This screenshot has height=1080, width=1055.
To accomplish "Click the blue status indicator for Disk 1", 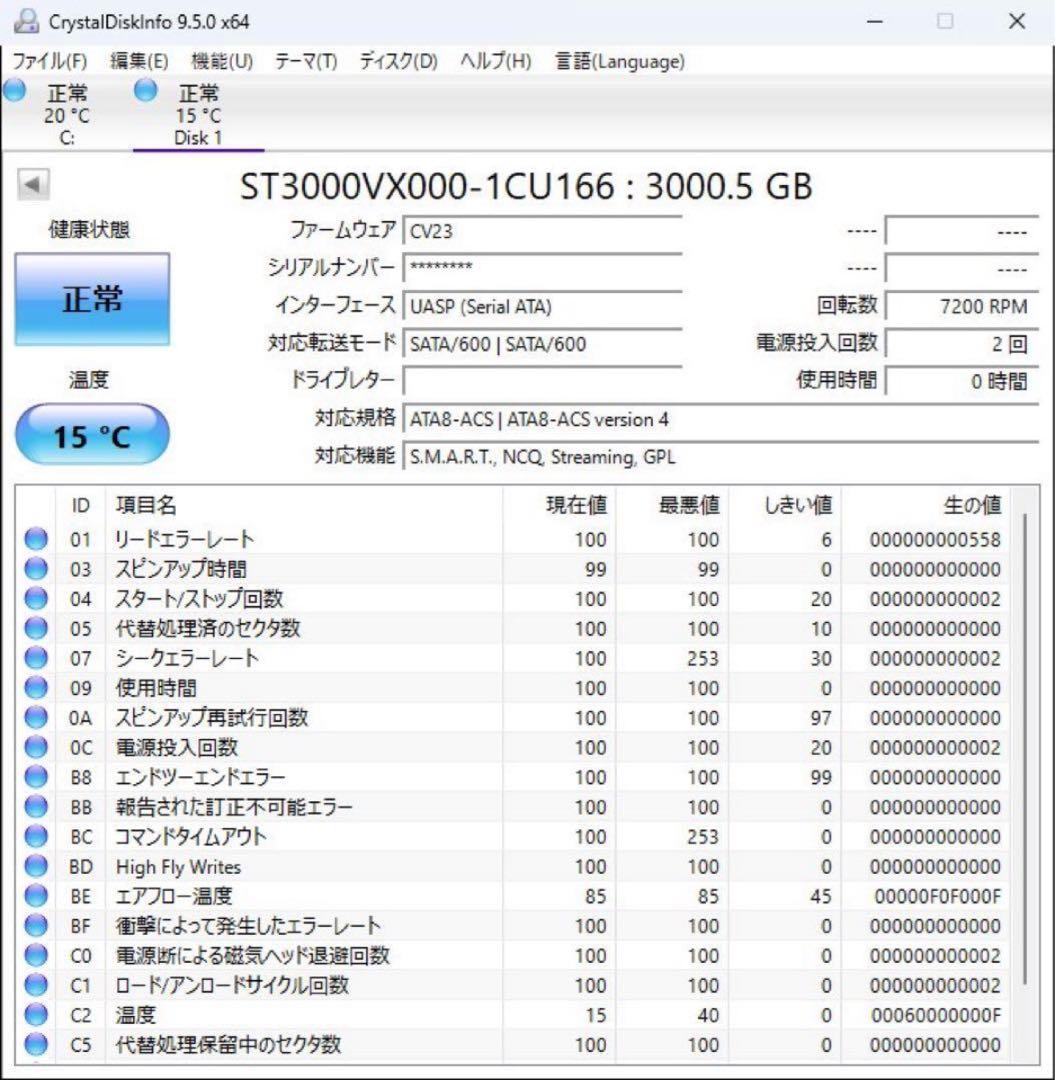I will click(145, 90).
